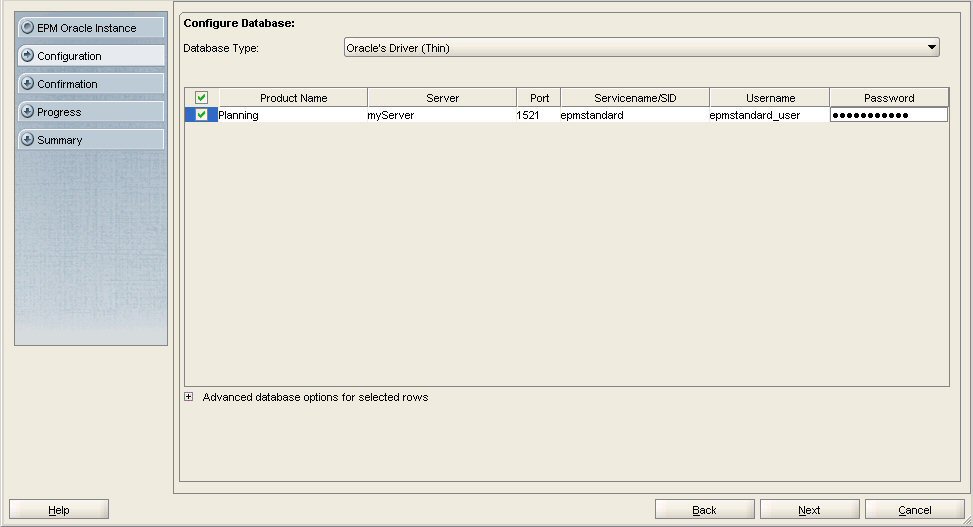Select the 1521 port cell
Viewport: 973px width, 527px height.
537,115
